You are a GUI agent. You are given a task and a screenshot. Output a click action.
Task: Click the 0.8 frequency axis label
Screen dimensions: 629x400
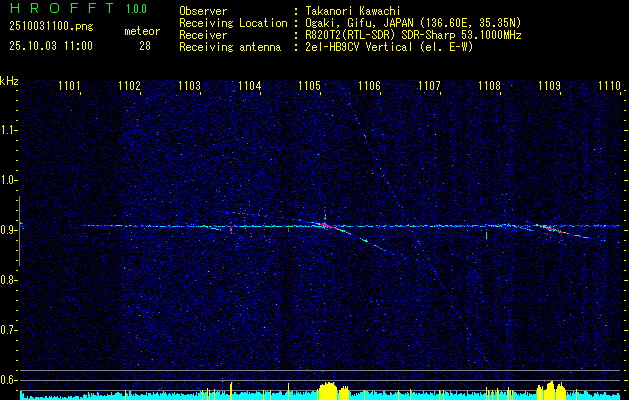tap(7, 280)
